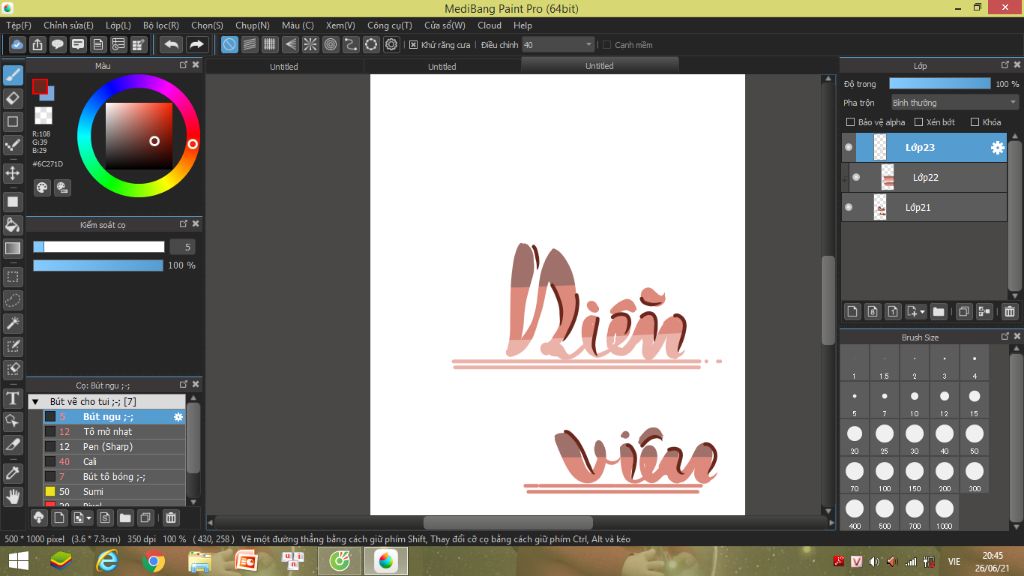Click the brush size value field showing 5

(183, 247)
